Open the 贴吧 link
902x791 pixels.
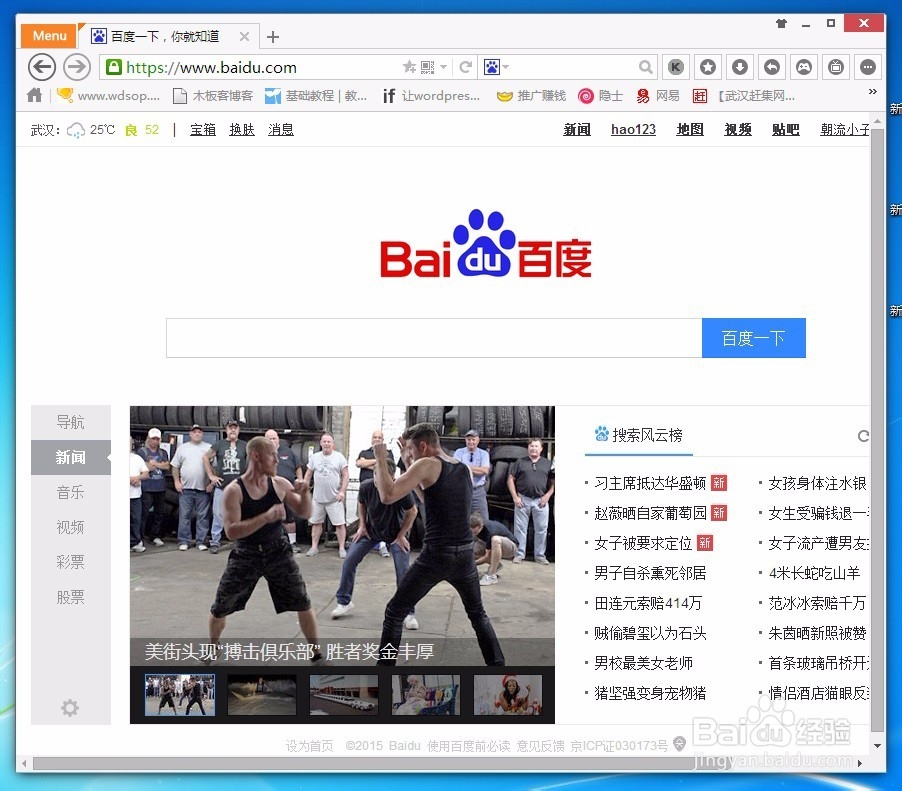tap(786, 130)
